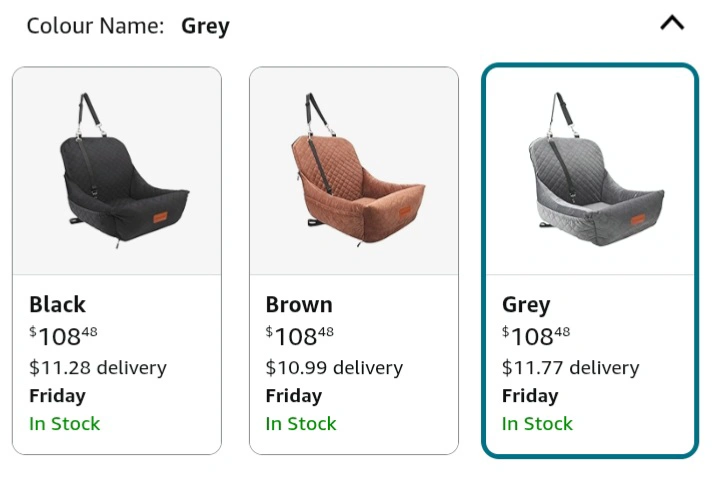The image size is (717, 477).
Task: Click the $108.48 price under Brown
Action: click(x=299, y=335)
